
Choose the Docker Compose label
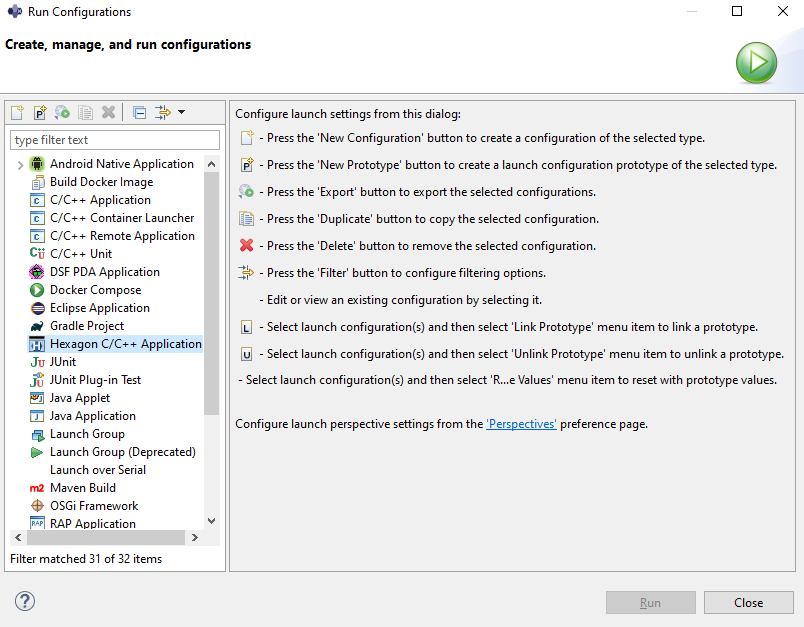tap(95, 290)
